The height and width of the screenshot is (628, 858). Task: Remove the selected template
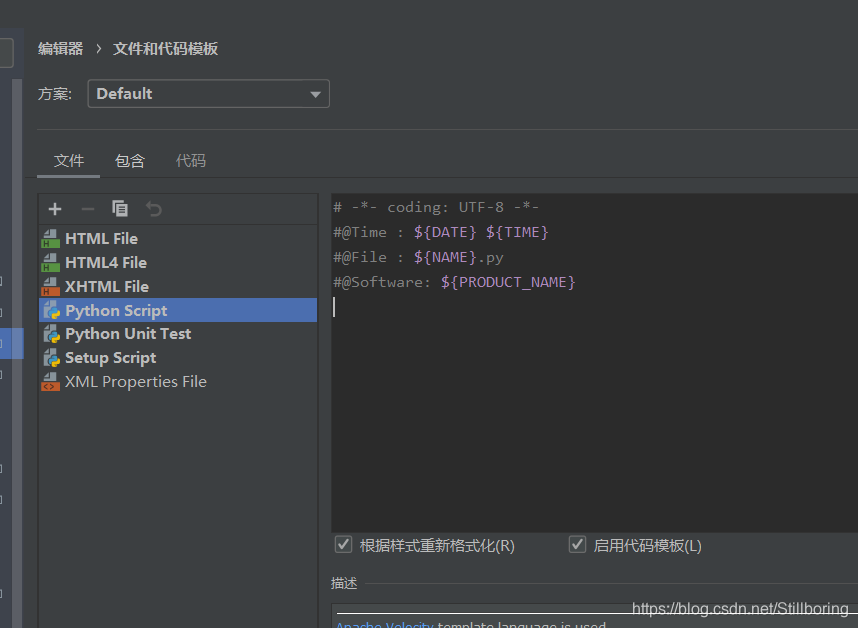point(87,208)
